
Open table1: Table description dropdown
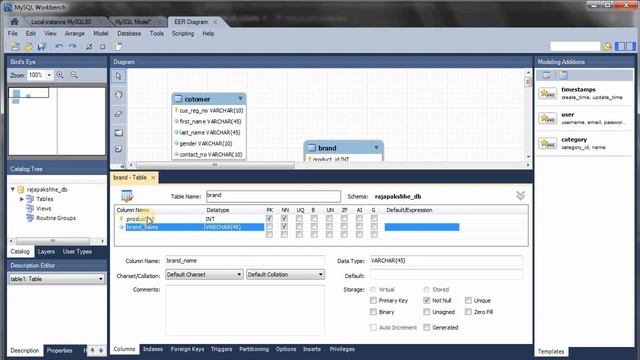point(57,279)
